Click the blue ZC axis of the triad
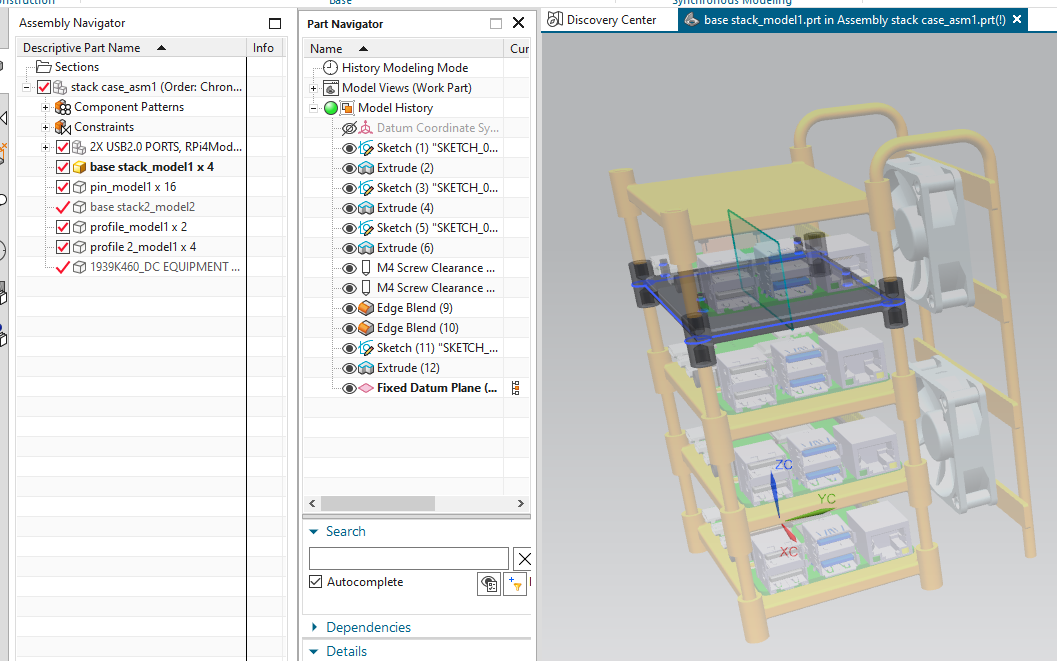The height and width of the screenshot is (661, 1057). pyautogui.click(x=775, y=494)
